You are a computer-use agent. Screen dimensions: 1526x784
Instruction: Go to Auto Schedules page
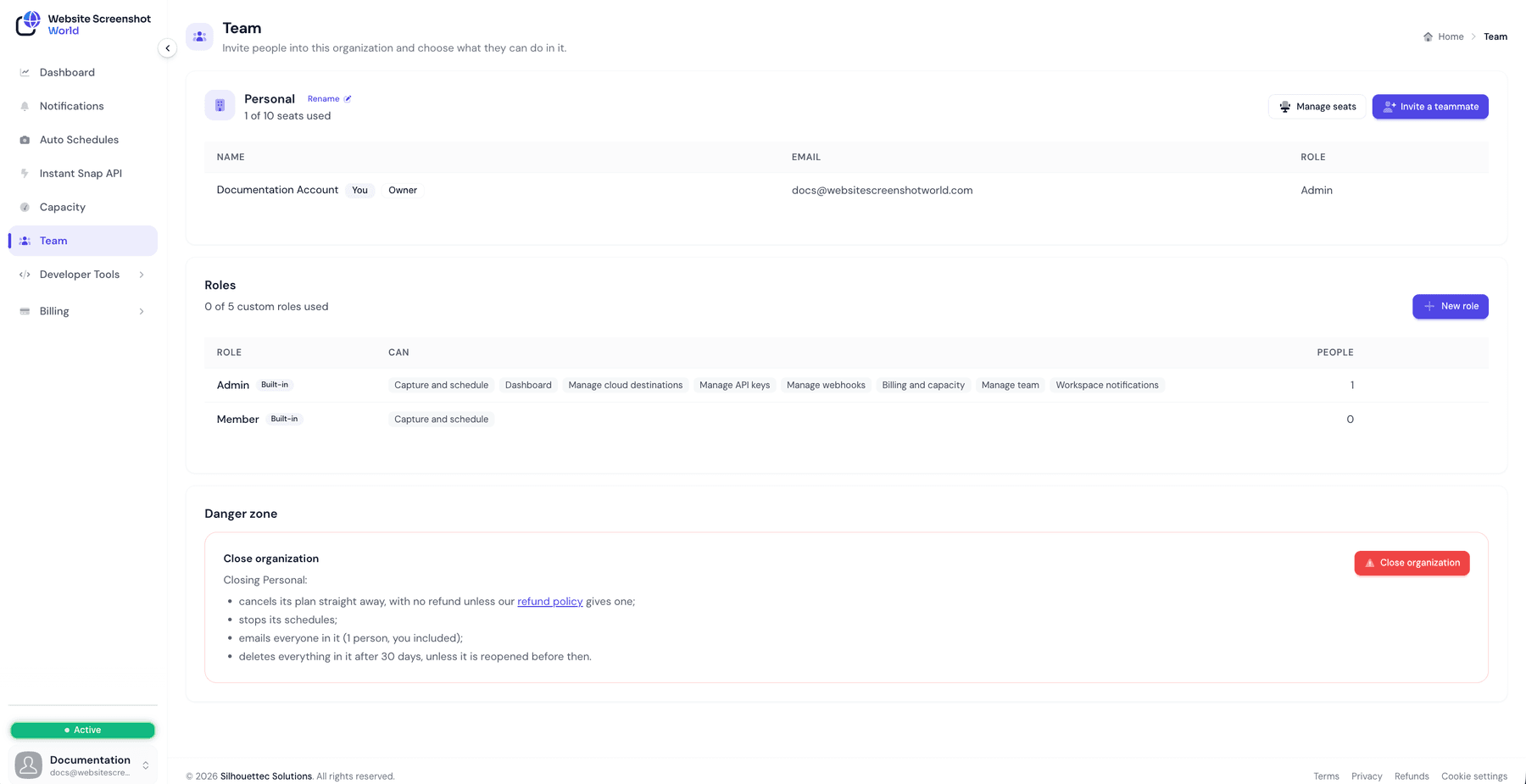point(83,140)
